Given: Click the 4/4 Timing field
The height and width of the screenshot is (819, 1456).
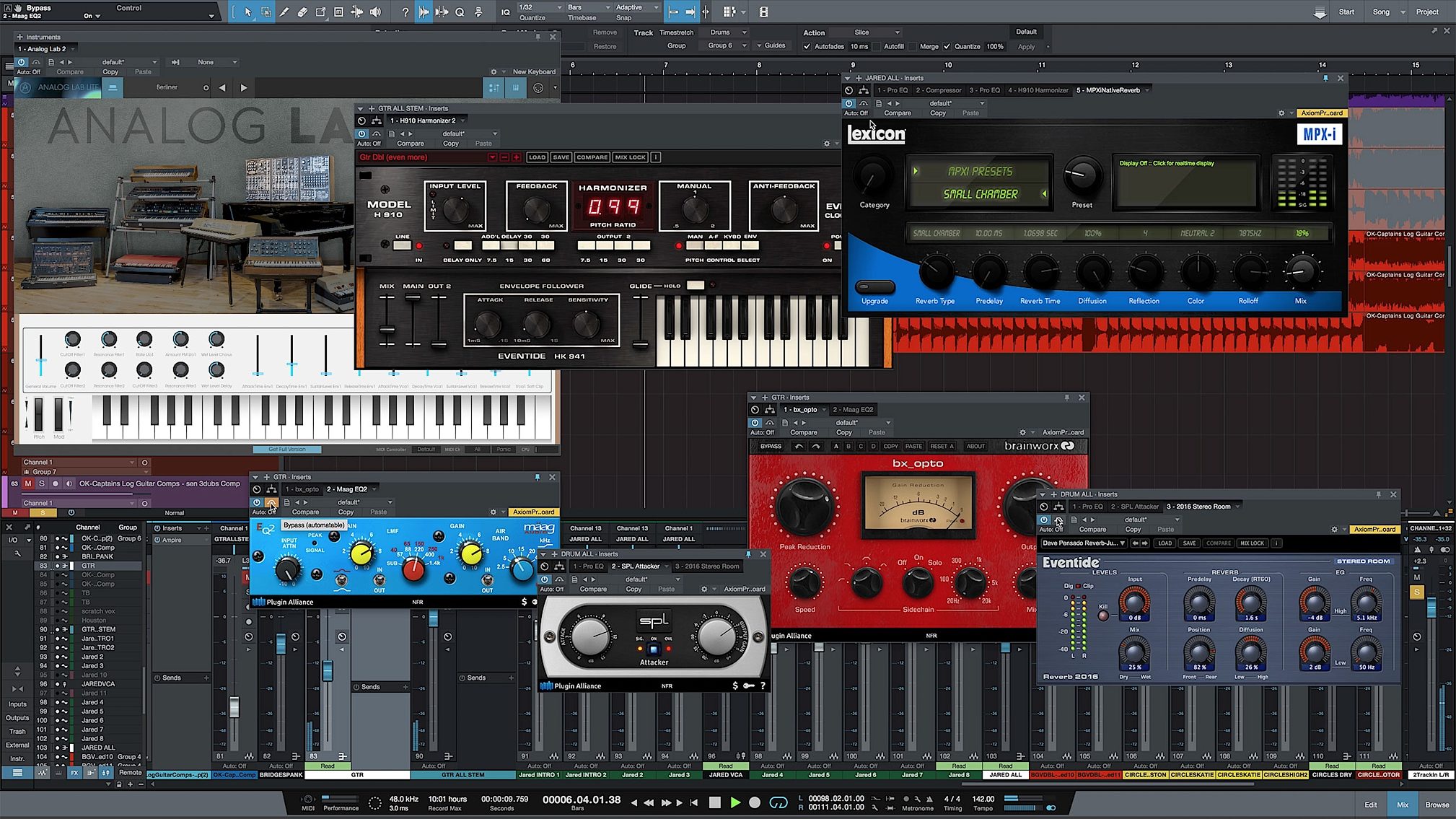Looking at the screenshot, I should pyautogui.click(x=952, y=799).
